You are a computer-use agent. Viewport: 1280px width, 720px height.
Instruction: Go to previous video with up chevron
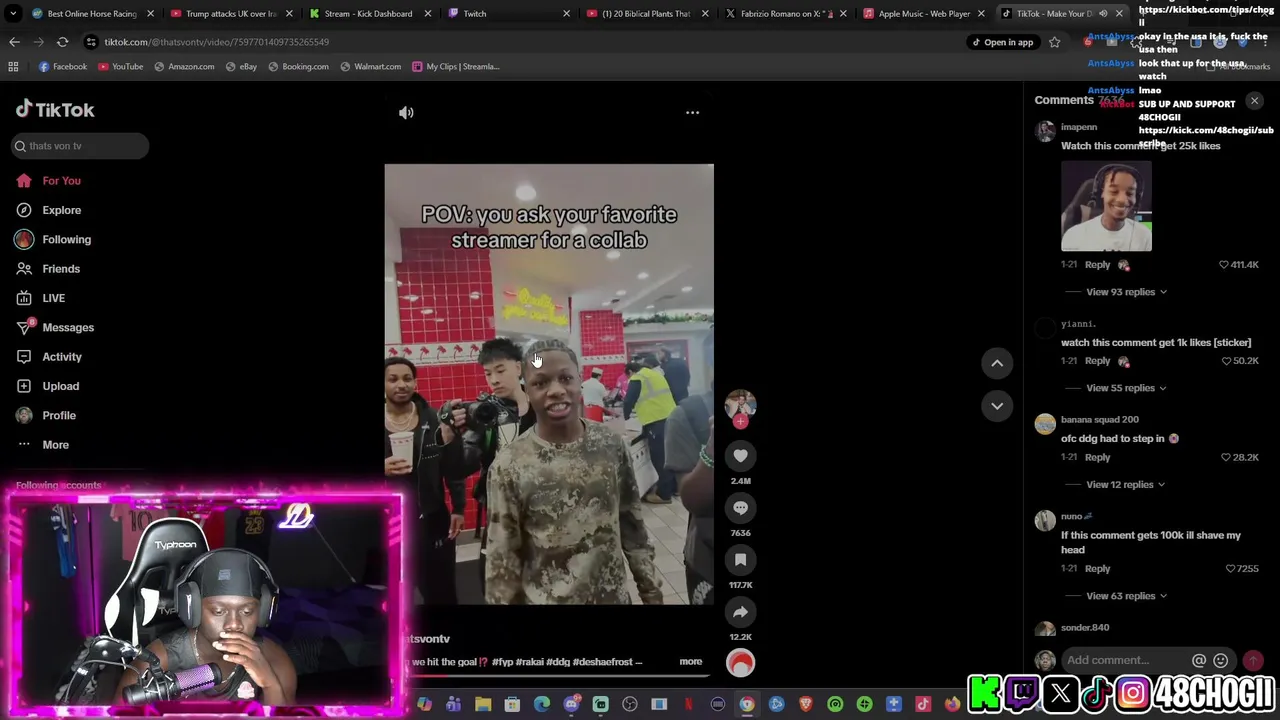[997, 364]
